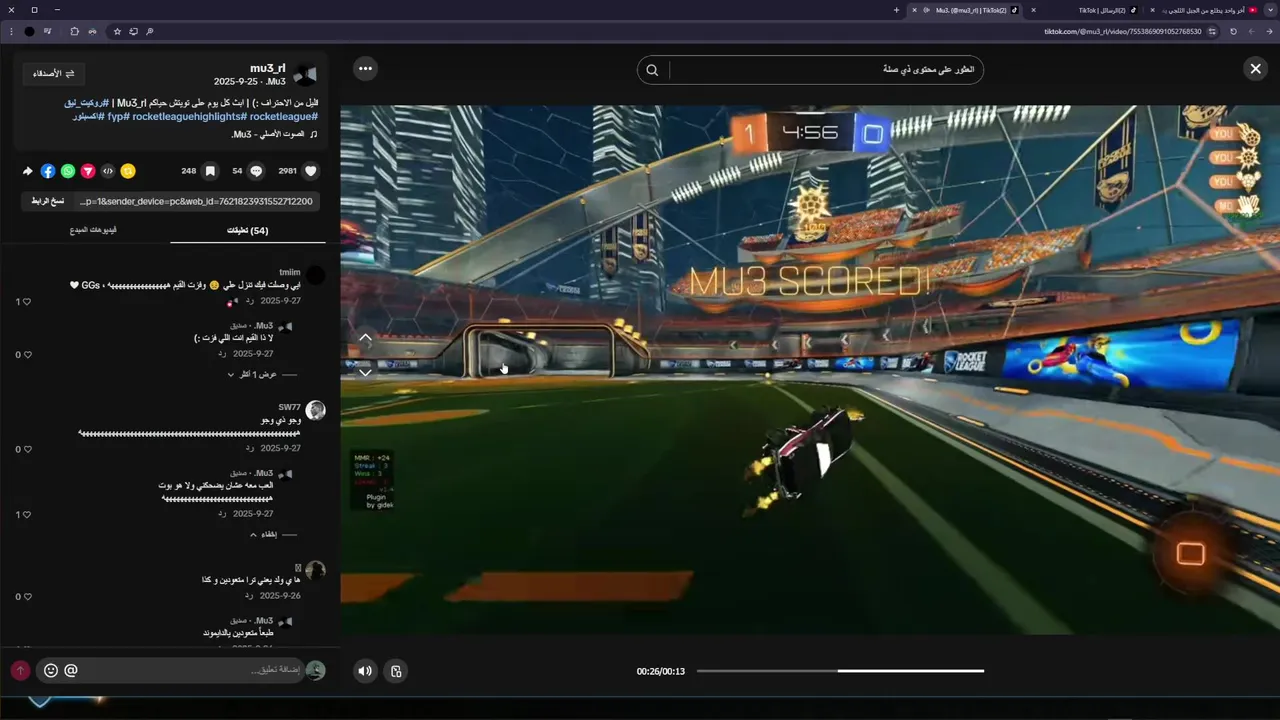Like Mu3 reply dated 2025-9-27 with 1 like

tap(27, 514)
